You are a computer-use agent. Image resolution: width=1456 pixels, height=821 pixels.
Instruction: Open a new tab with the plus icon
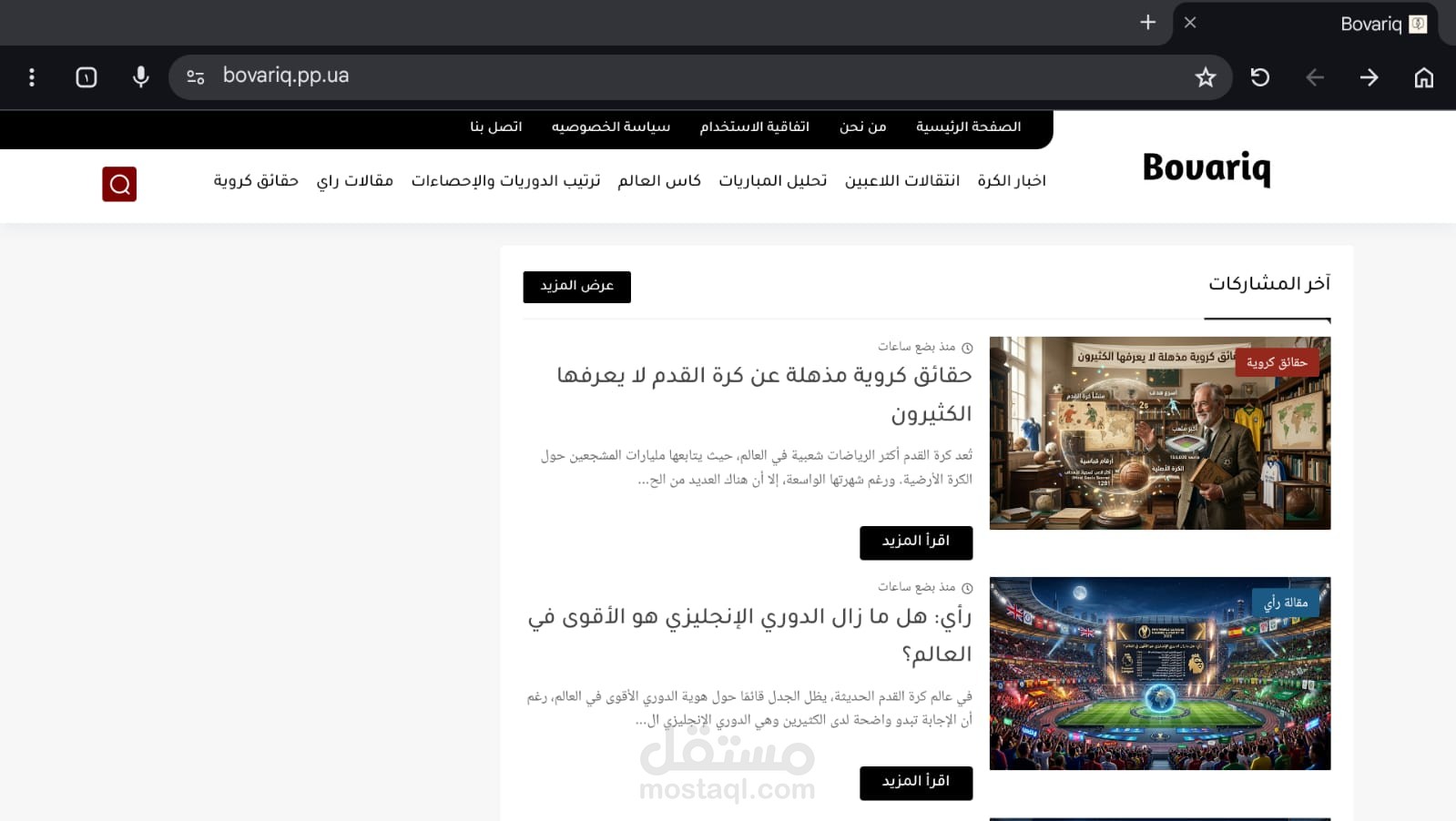[x=1147, y=23]
